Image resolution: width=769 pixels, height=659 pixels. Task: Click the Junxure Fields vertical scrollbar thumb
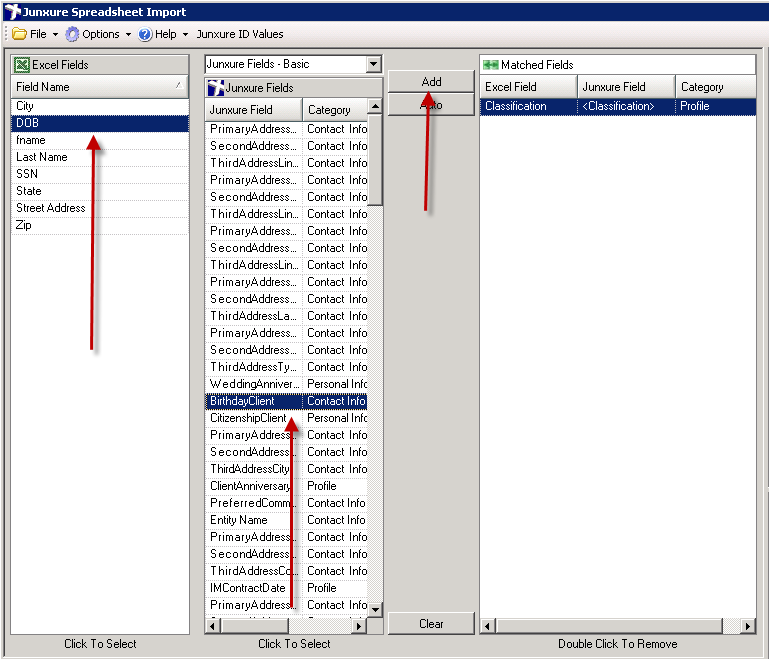pos(375,160)
